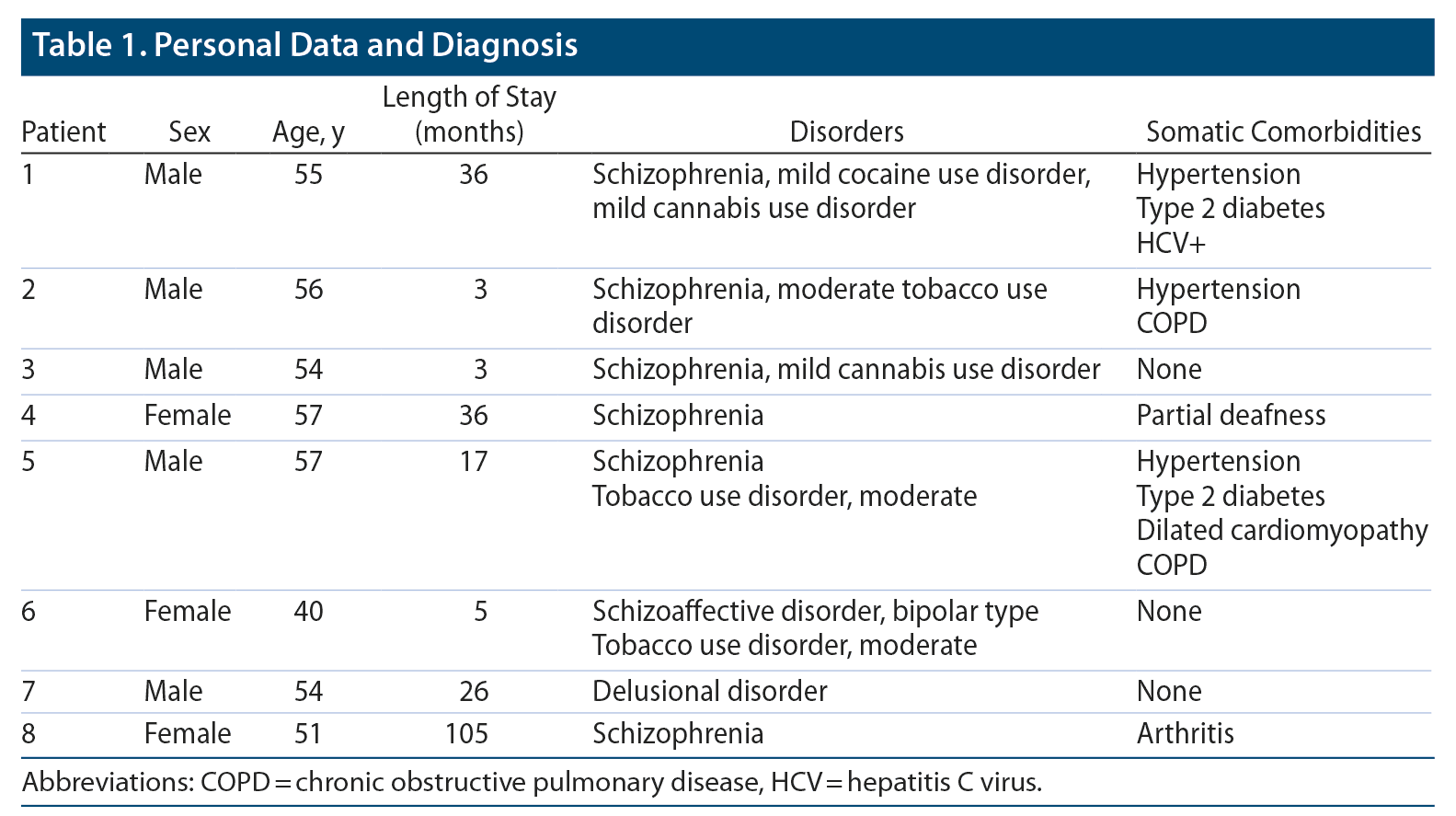The width and height of the screenshot is (1456, 816).
Task: Click the length of stay value 17
Action: (473, 462)
